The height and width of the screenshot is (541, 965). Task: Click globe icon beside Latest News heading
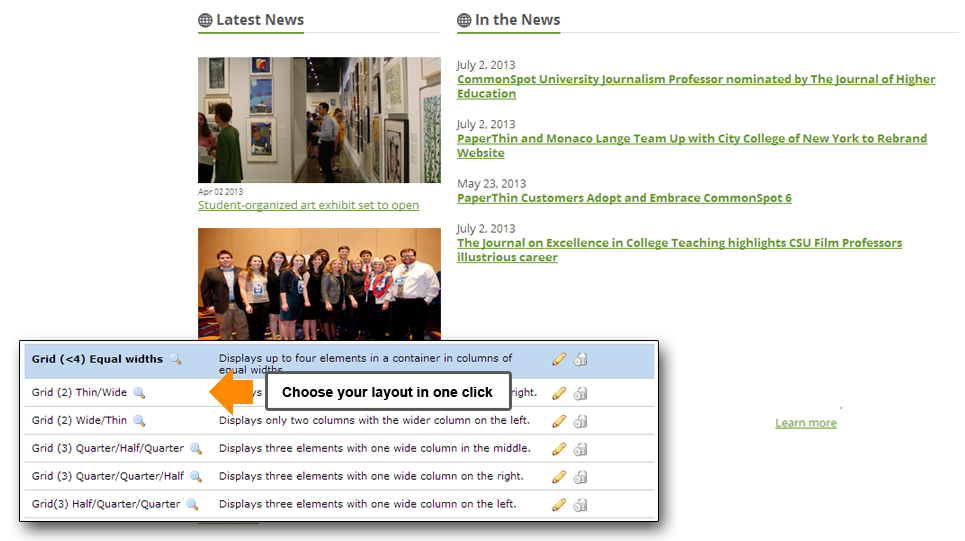[205, 20]
